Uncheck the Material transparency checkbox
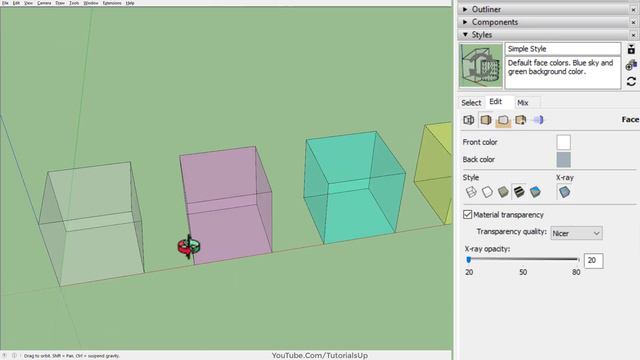Viewport: 640px width, 360px height. [x=468, y=215]
